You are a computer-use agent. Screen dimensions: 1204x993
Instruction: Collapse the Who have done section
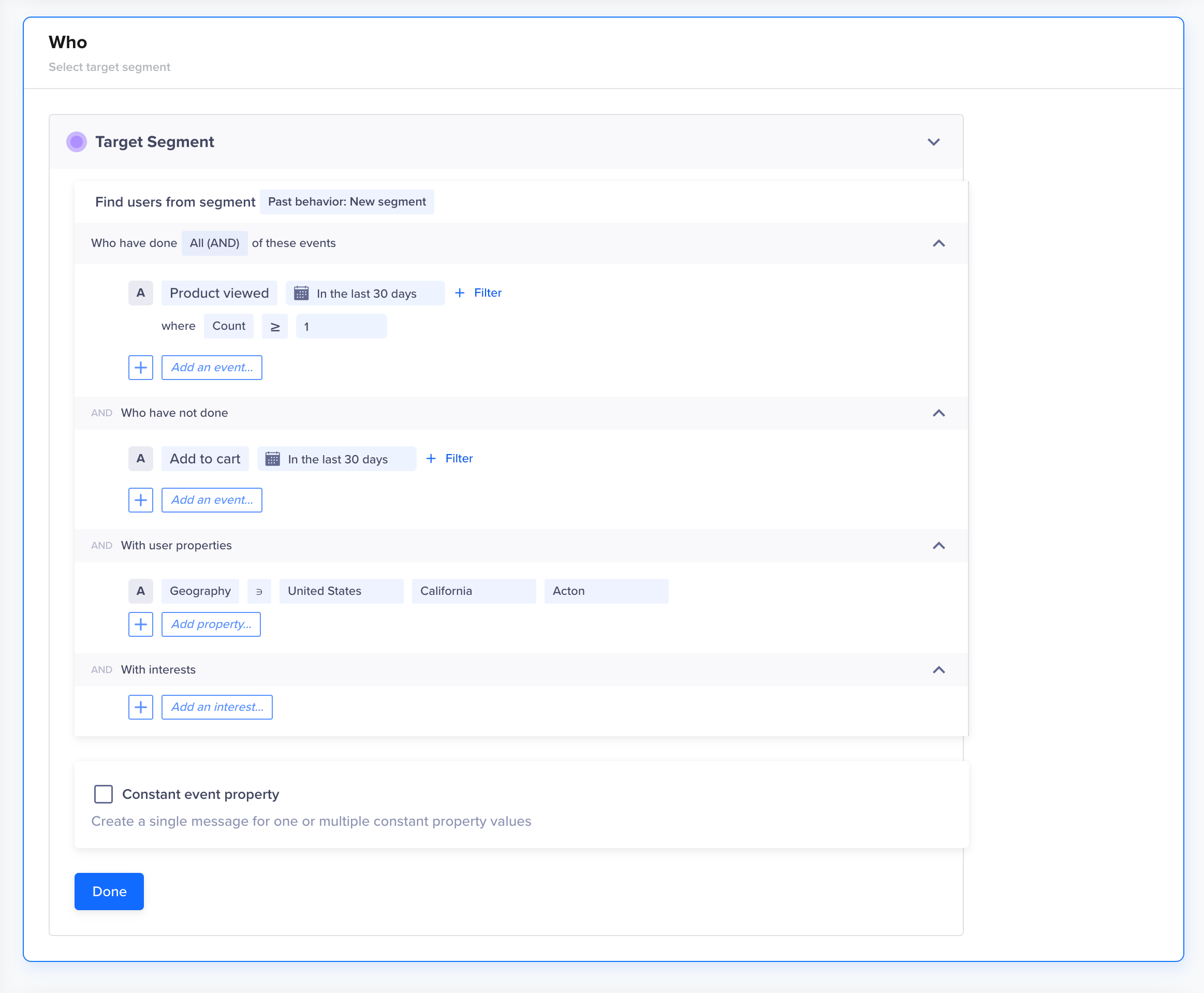[938, 243]
